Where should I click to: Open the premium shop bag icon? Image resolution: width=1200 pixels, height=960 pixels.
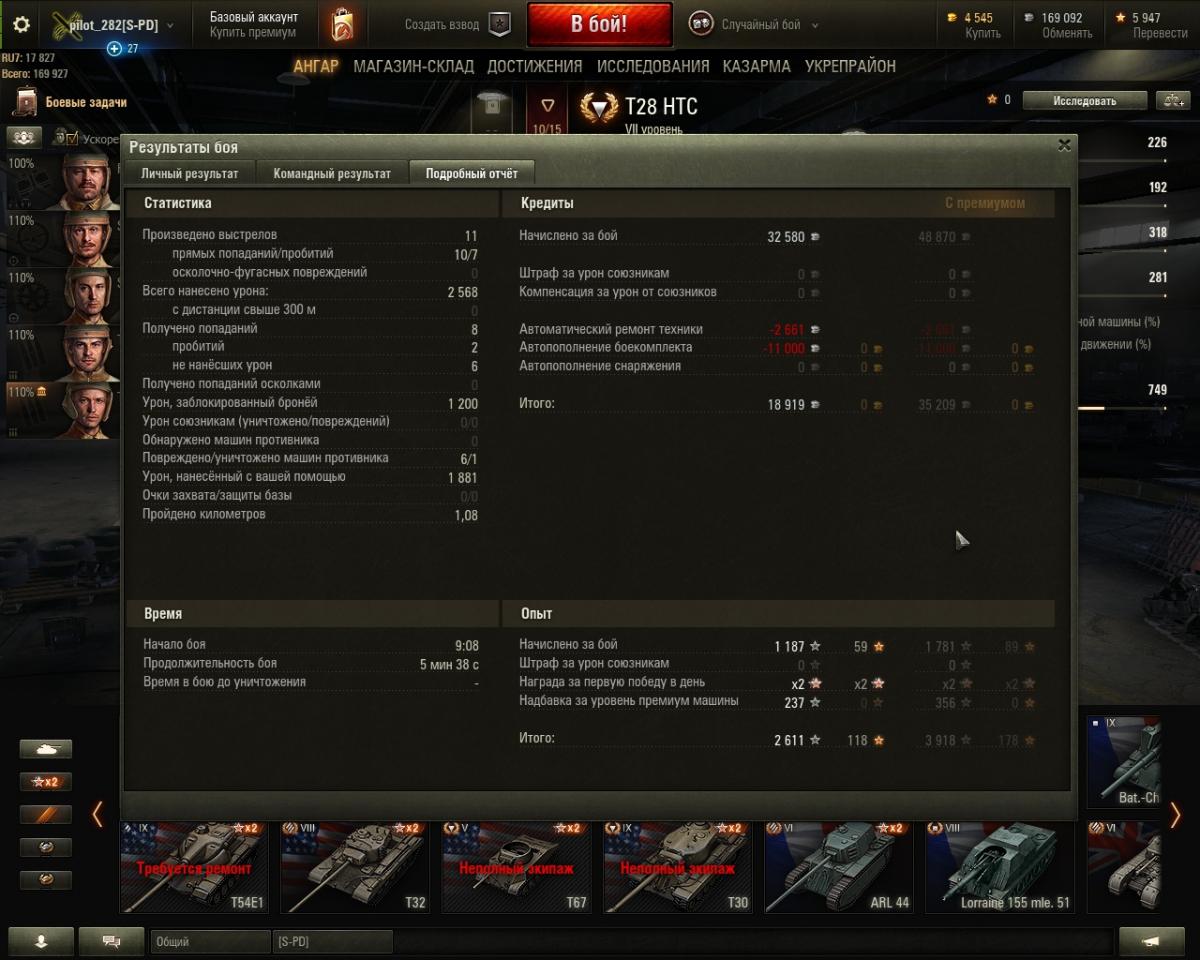pyautogui.click(x=342, y=25)
